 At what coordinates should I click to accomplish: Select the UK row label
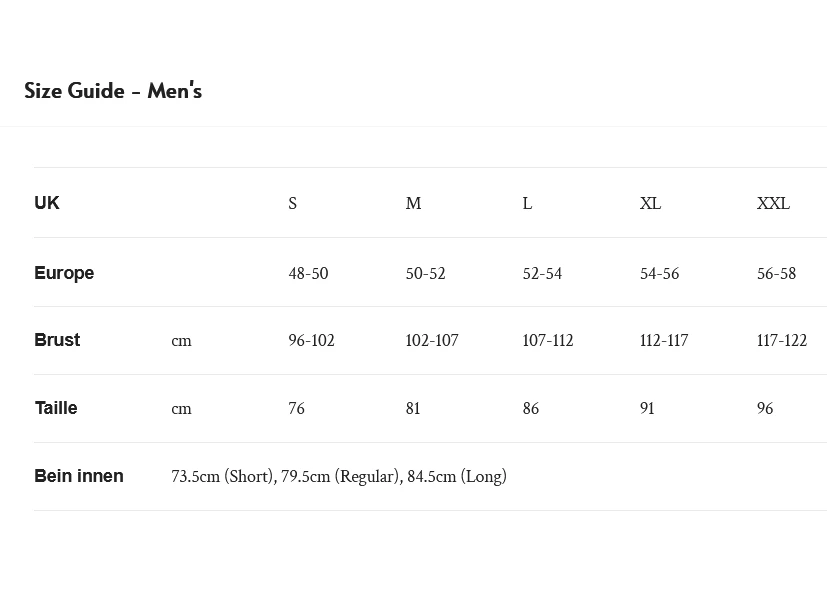[x=47, y=203]
